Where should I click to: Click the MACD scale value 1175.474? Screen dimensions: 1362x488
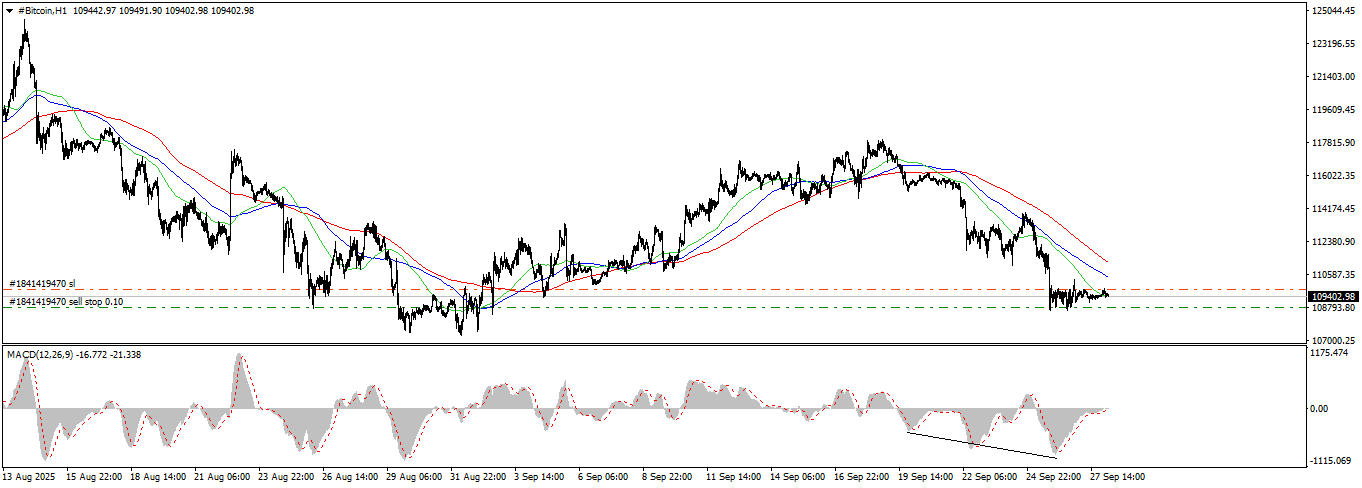click(x=1329, y=353)
